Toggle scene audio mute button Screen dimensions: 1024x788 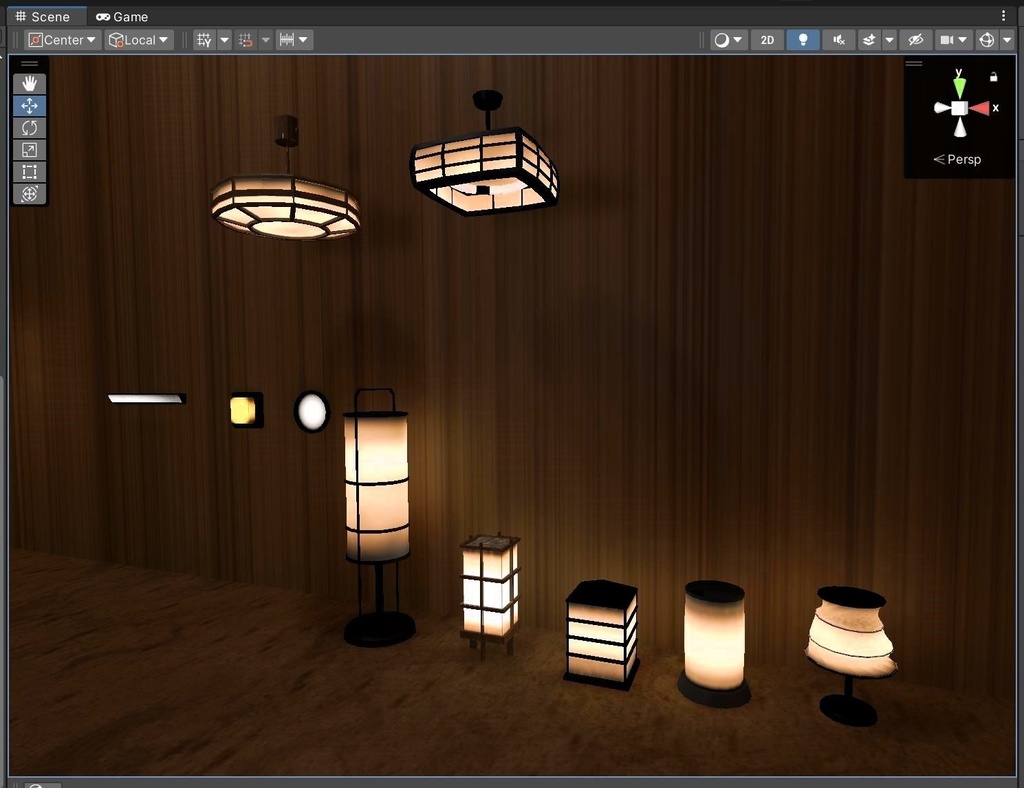point(839,40)
